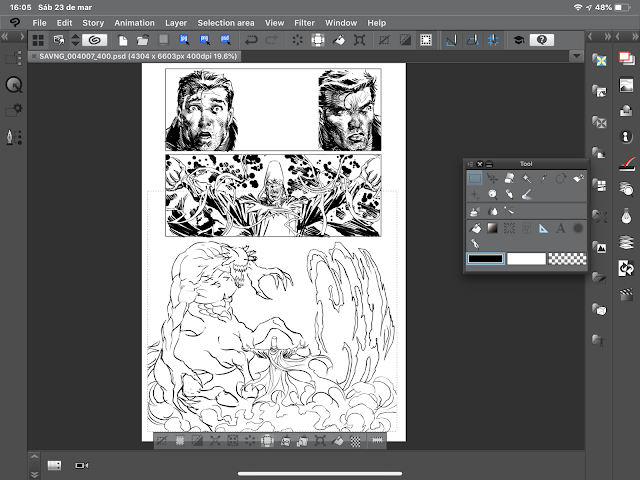Toggle the touch gesture icon in command bar
The height and width of the screenshot is (480, 640).
(x=59, y=40)
